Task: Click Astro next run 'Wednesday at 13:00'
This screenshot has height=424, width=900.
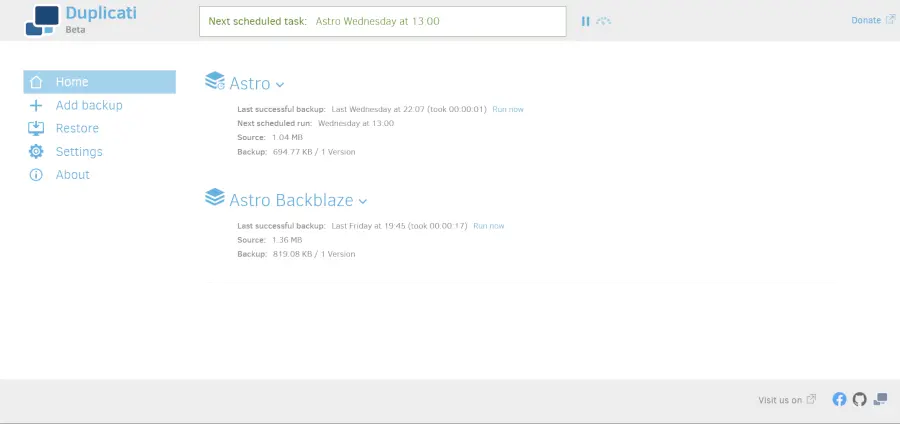Action: coord(356,123)
